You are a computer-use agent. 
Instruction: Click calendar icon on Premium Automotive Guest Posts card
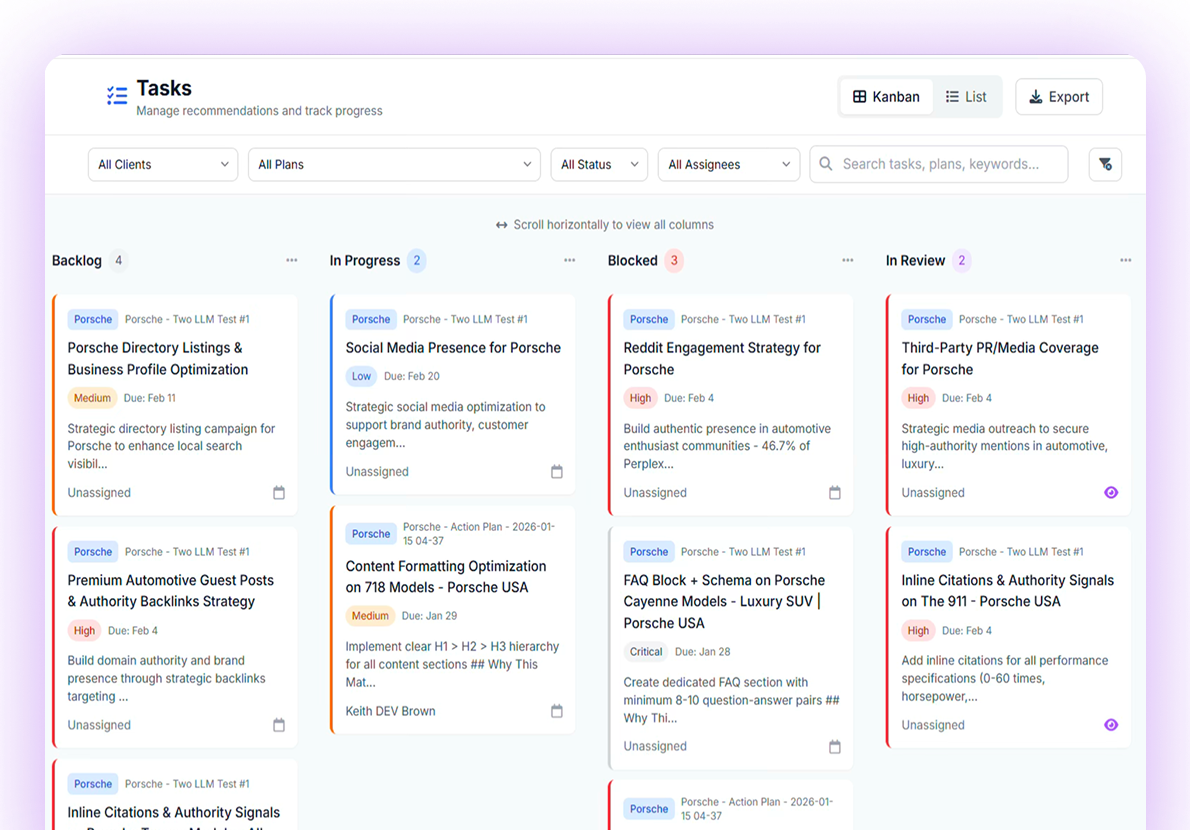(280, 725)
